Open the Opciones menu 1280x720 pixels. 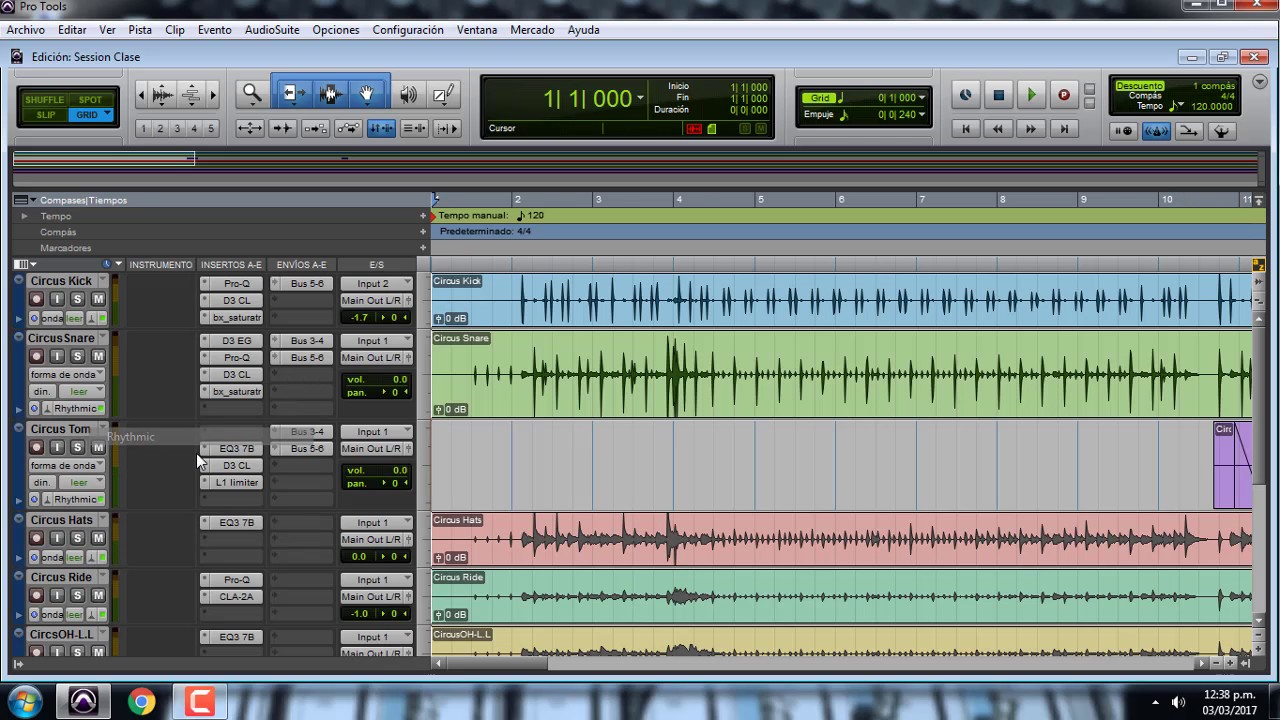(336, 30)
